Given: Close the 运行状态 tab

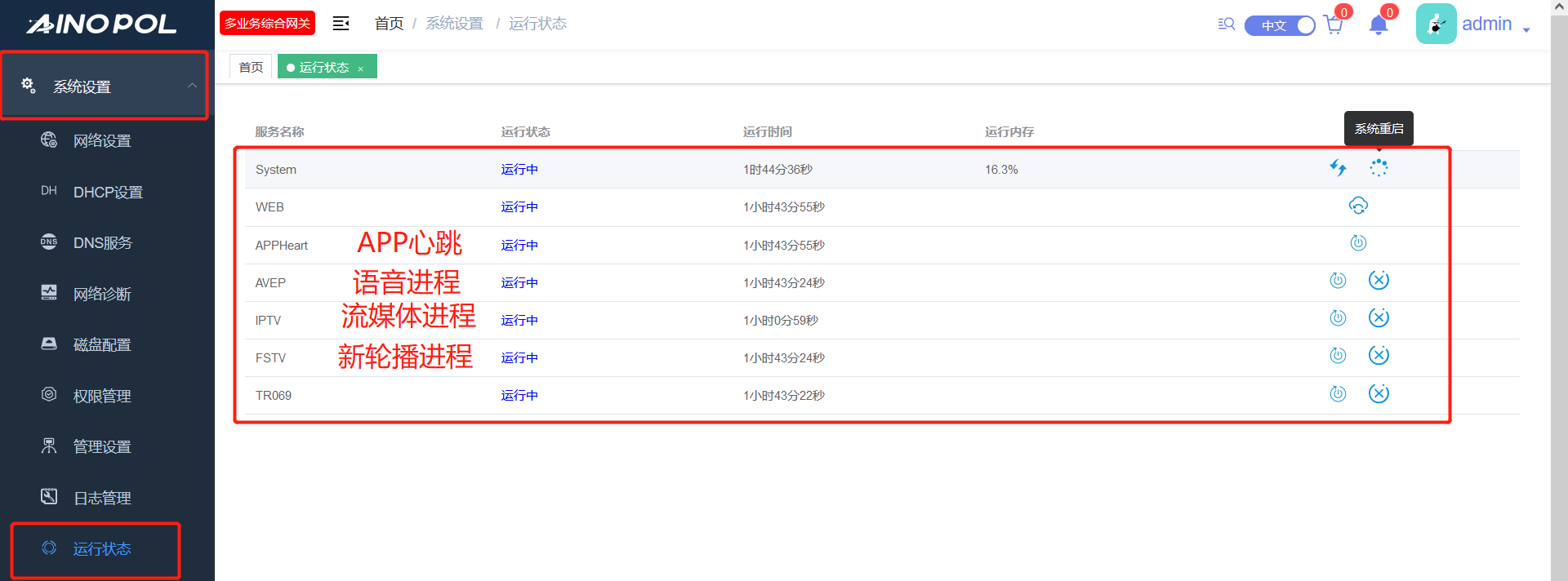Looking at the screenshot, I should 360,69.
